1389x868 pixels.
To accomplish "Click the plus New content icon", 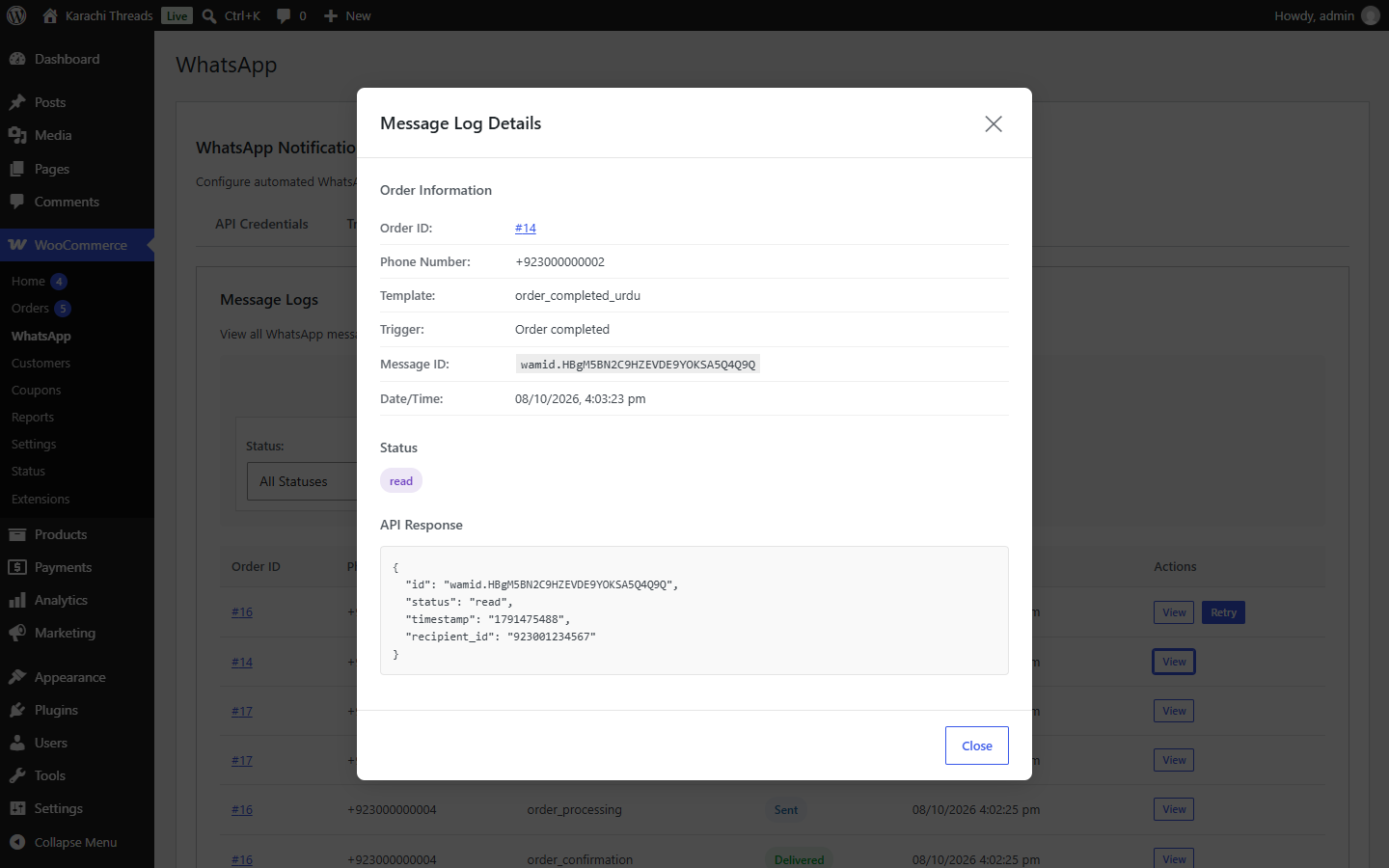I will click(331, 15).
